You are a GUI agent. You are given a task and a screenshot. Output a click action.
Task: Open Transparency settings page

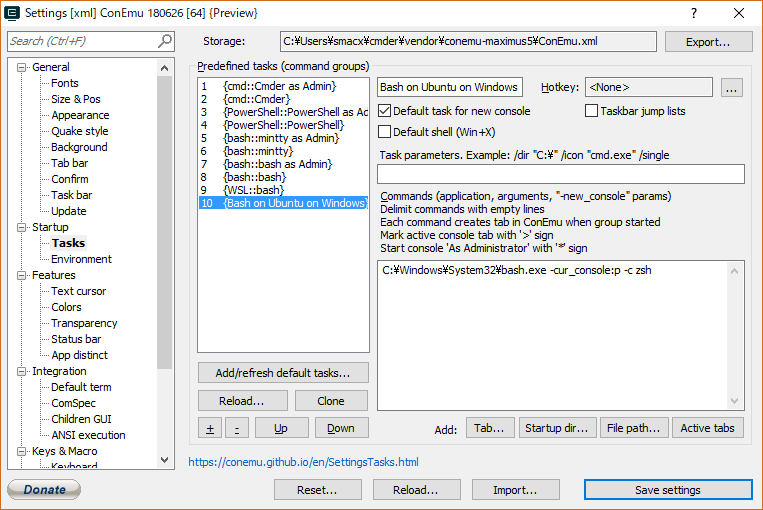(84, 323)
